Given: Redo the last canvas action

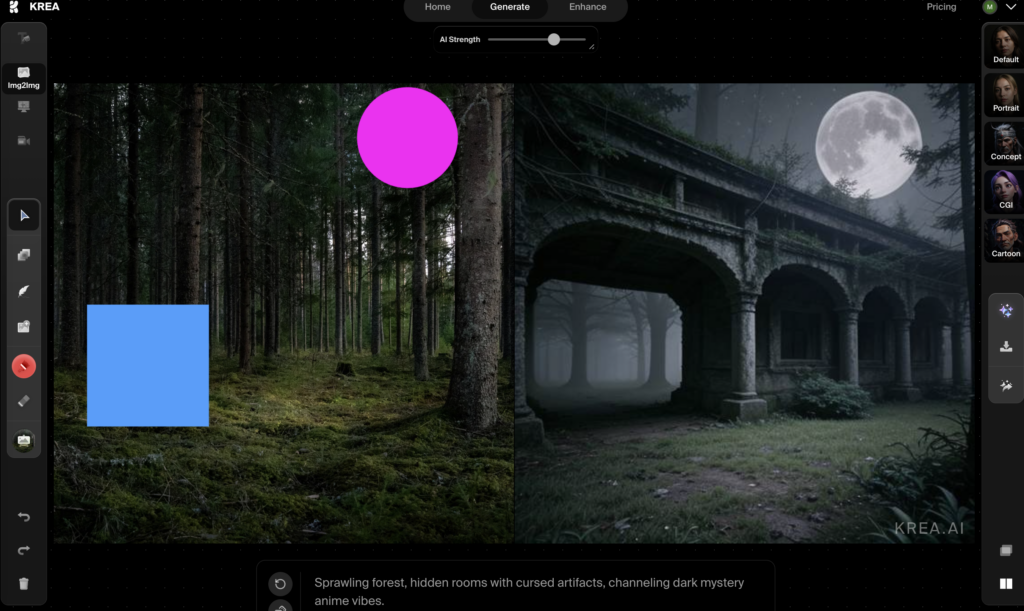Looking at the screenshot, I should 24,550.
